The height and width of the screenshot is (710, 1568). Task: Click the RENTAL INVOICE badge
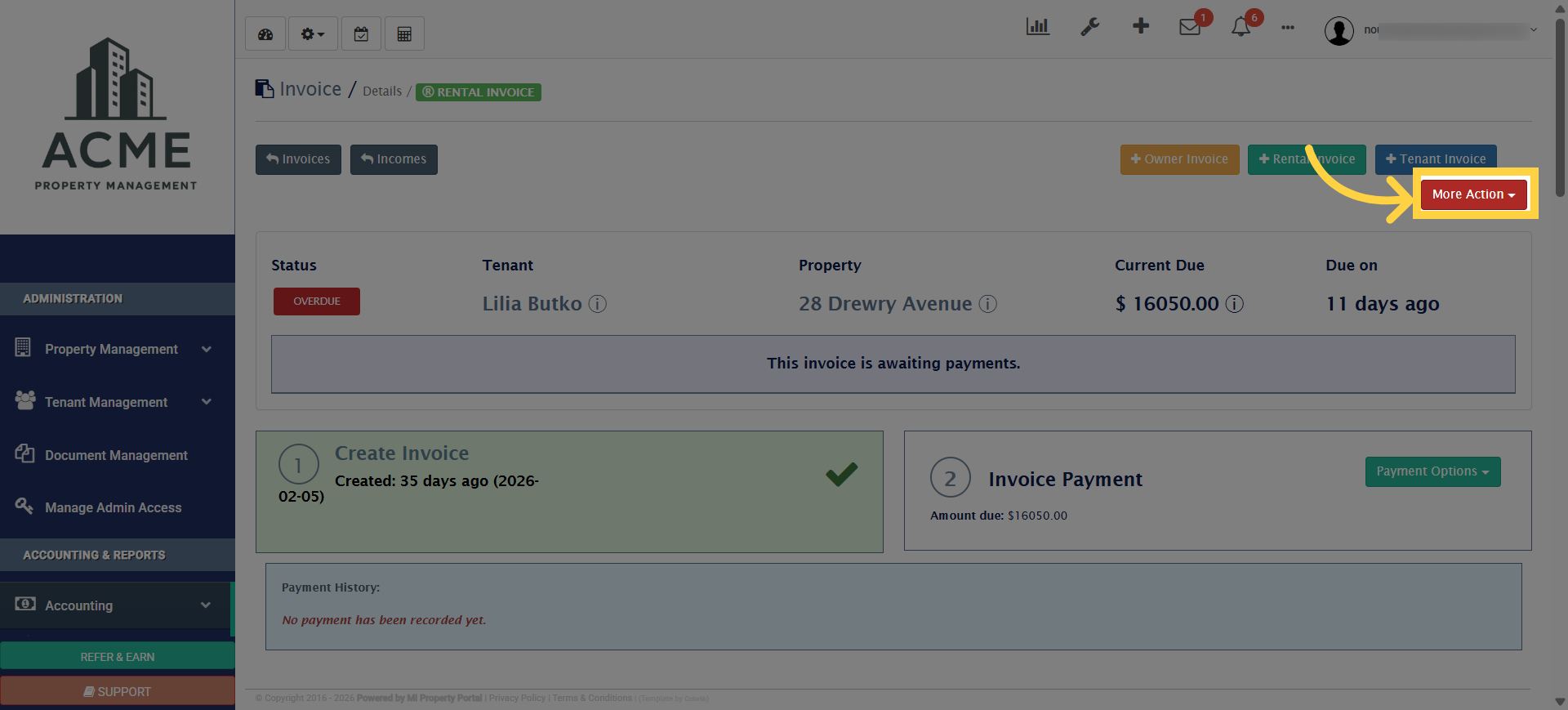point(479,92)
